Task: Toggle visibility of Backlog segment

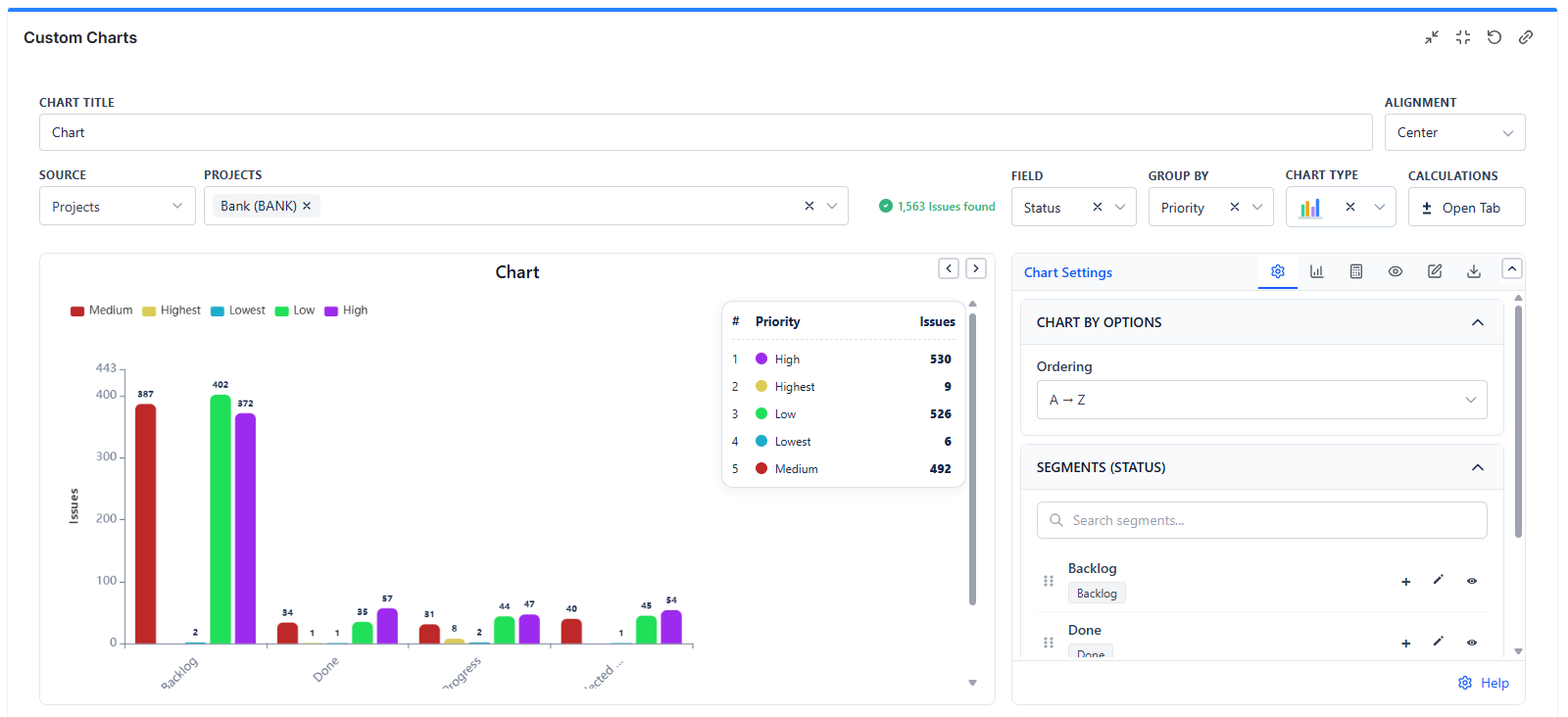Action: [1472, 581]
